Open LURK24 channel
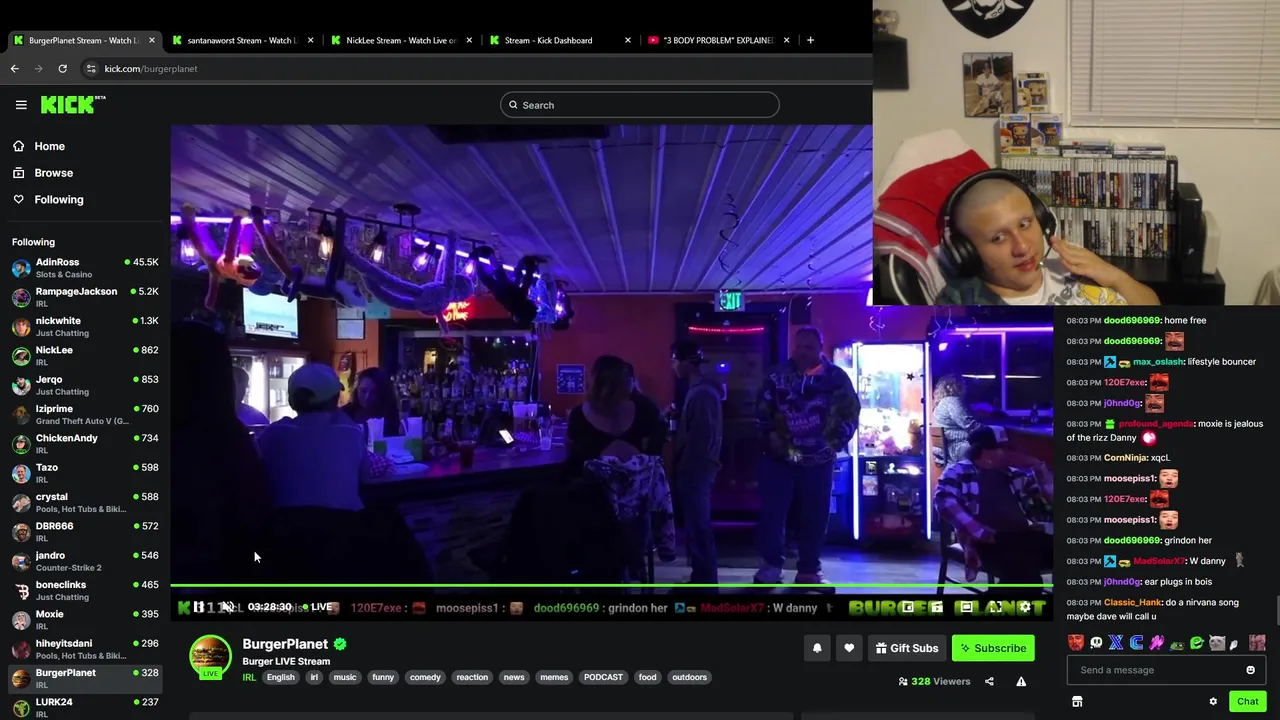 pos(85,707)
